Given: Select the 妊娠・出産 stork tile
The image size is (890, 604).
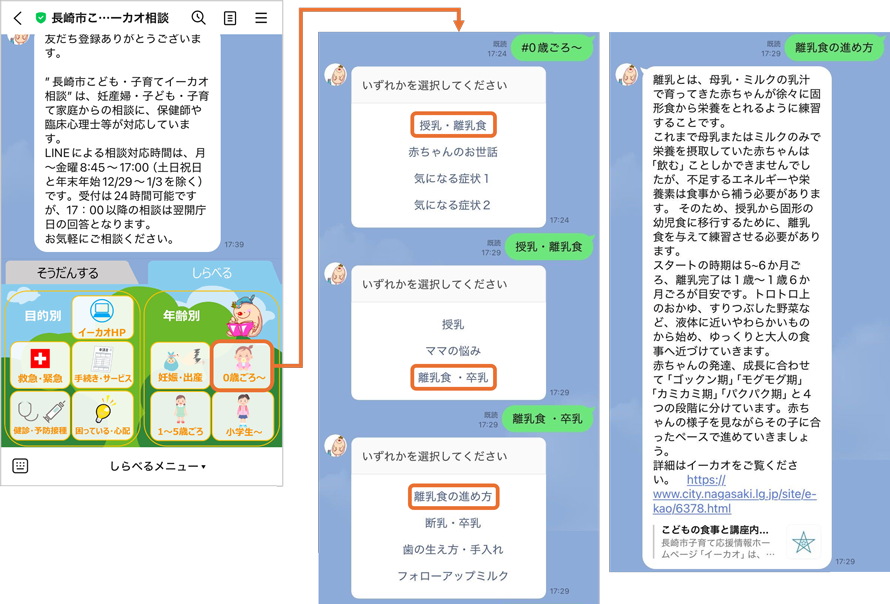Looking at the screenshot, I should pos(180,366).
